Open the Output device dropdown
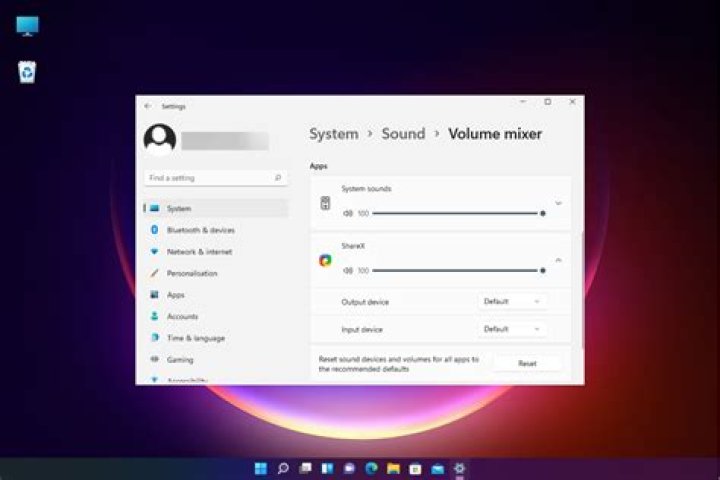Viewport: 720px width, 480px height. tap(512, 301)
